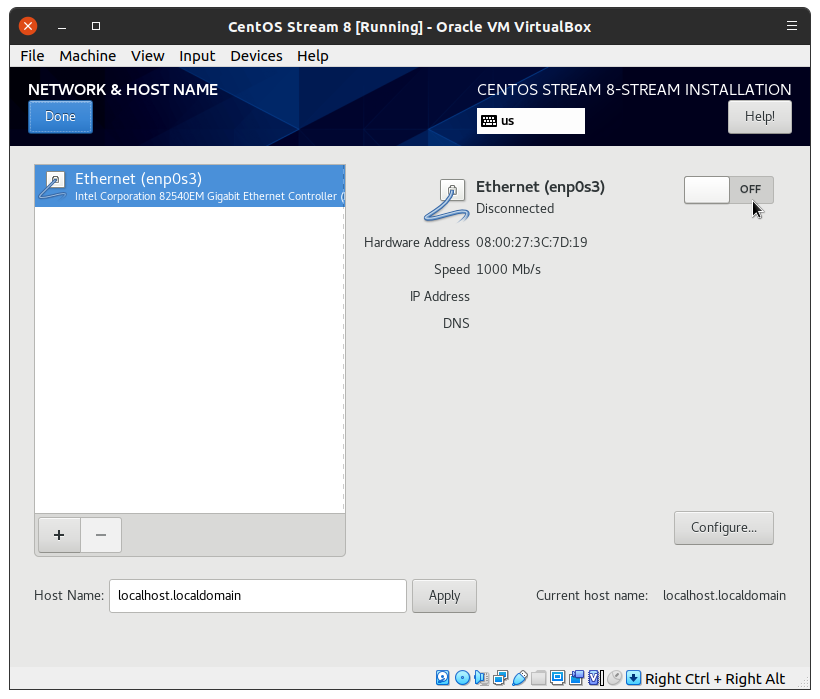The height and width of the screenshot is (699, 820).
Task: Open the VirtualBox window menu at top right
Action: click(792, 26)
